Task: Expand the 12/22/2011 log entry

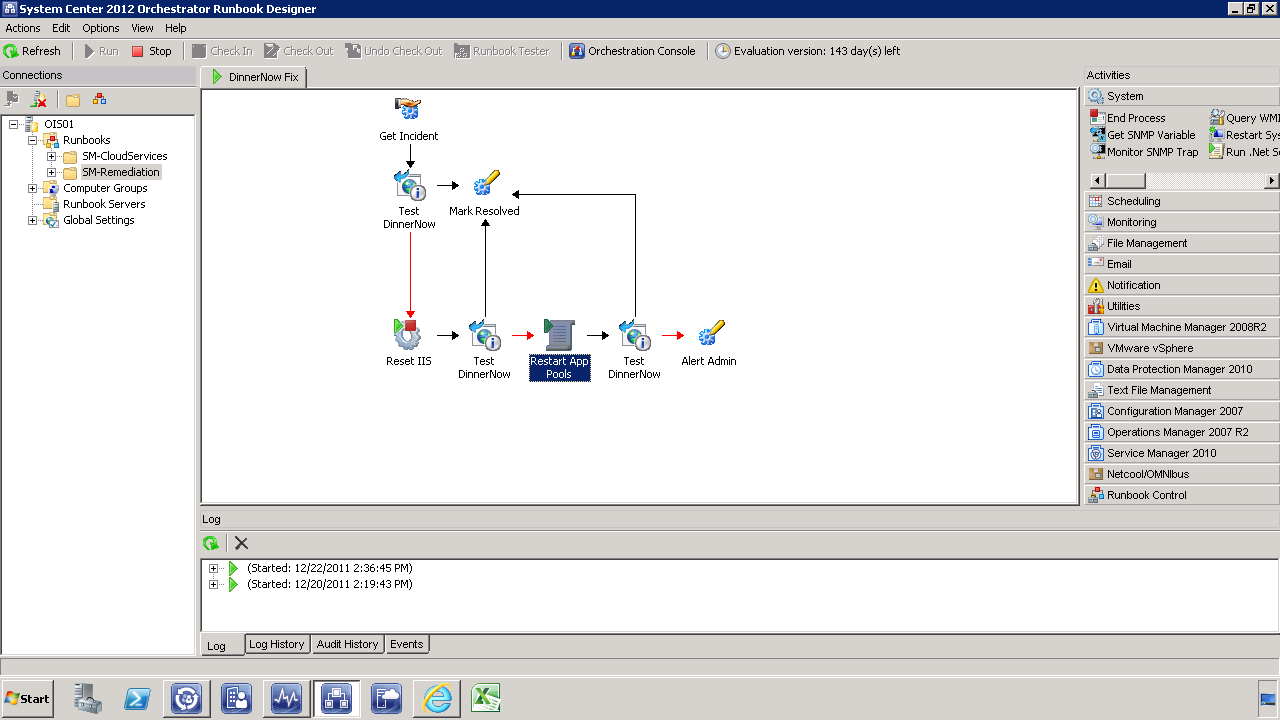Action: click(x=213, y=568)
